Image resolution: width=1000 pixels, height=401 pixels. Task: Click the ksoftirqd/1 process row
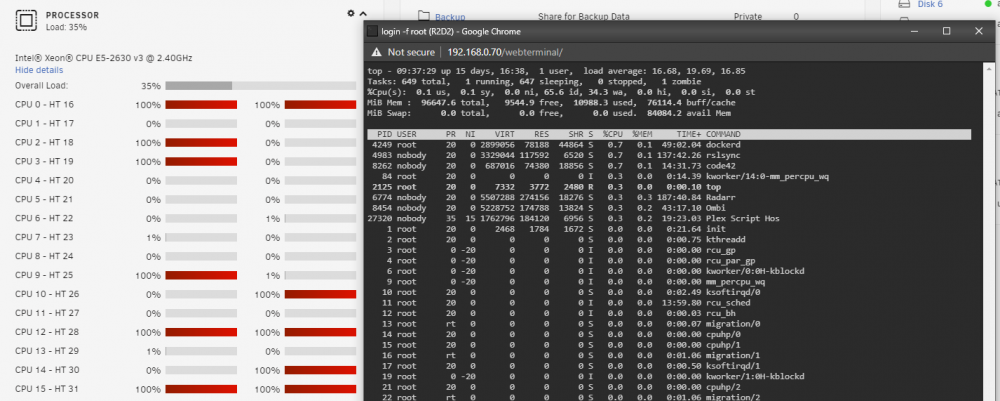[x=669, y=366]
